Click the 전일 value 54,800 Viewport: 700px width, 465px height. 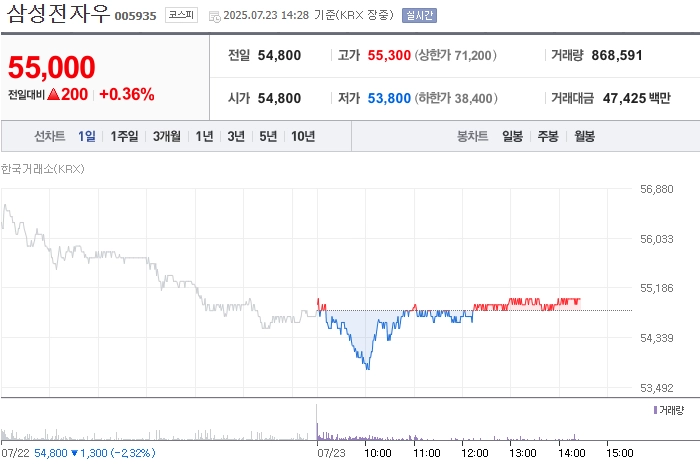[x=279, y=55]
